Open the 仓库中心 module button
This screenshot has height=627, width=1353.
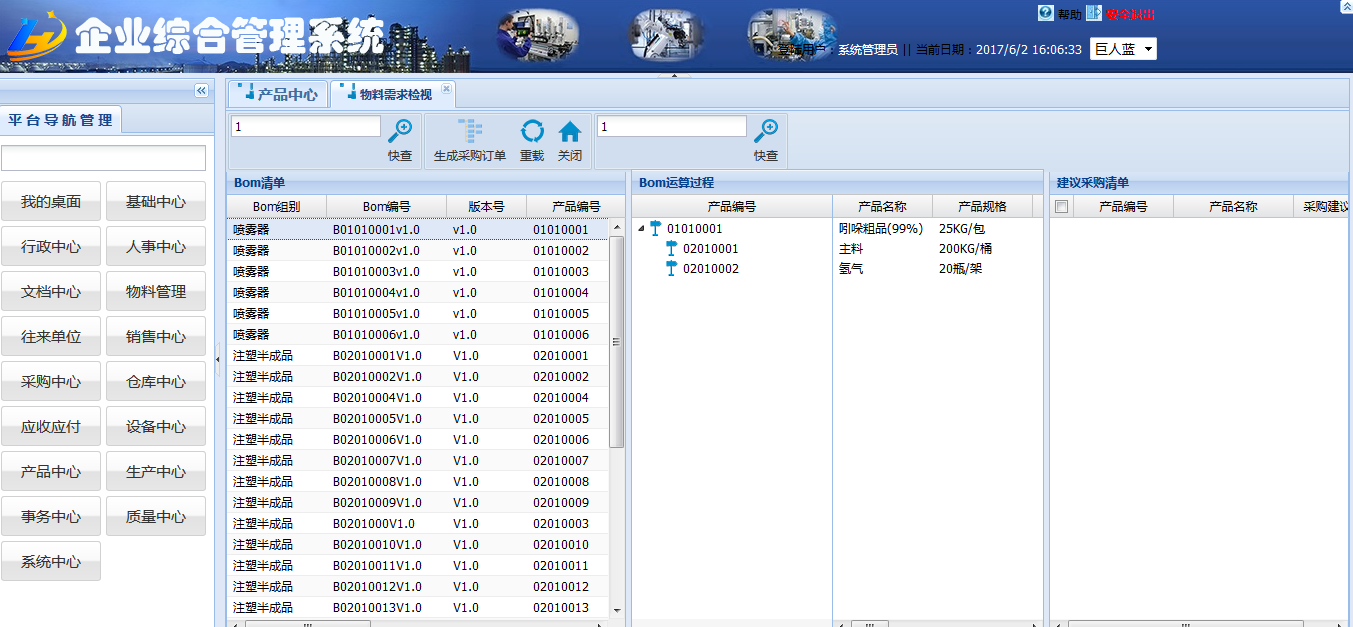click(156, 382)
